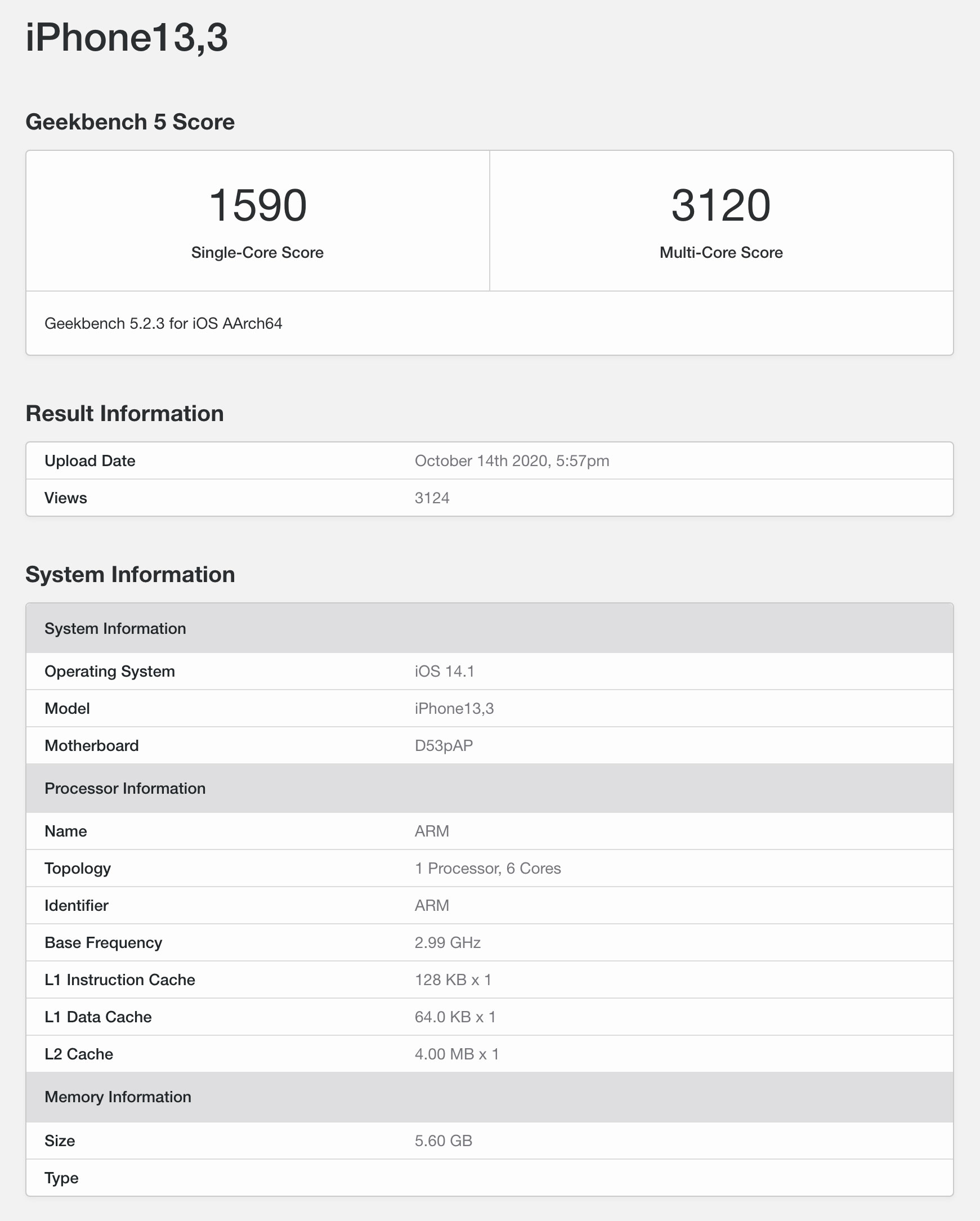Click the Geekbench 5 Score heading
This screenshot has width=980, height=1221.
pyautogui.click(x=130, y=122)
